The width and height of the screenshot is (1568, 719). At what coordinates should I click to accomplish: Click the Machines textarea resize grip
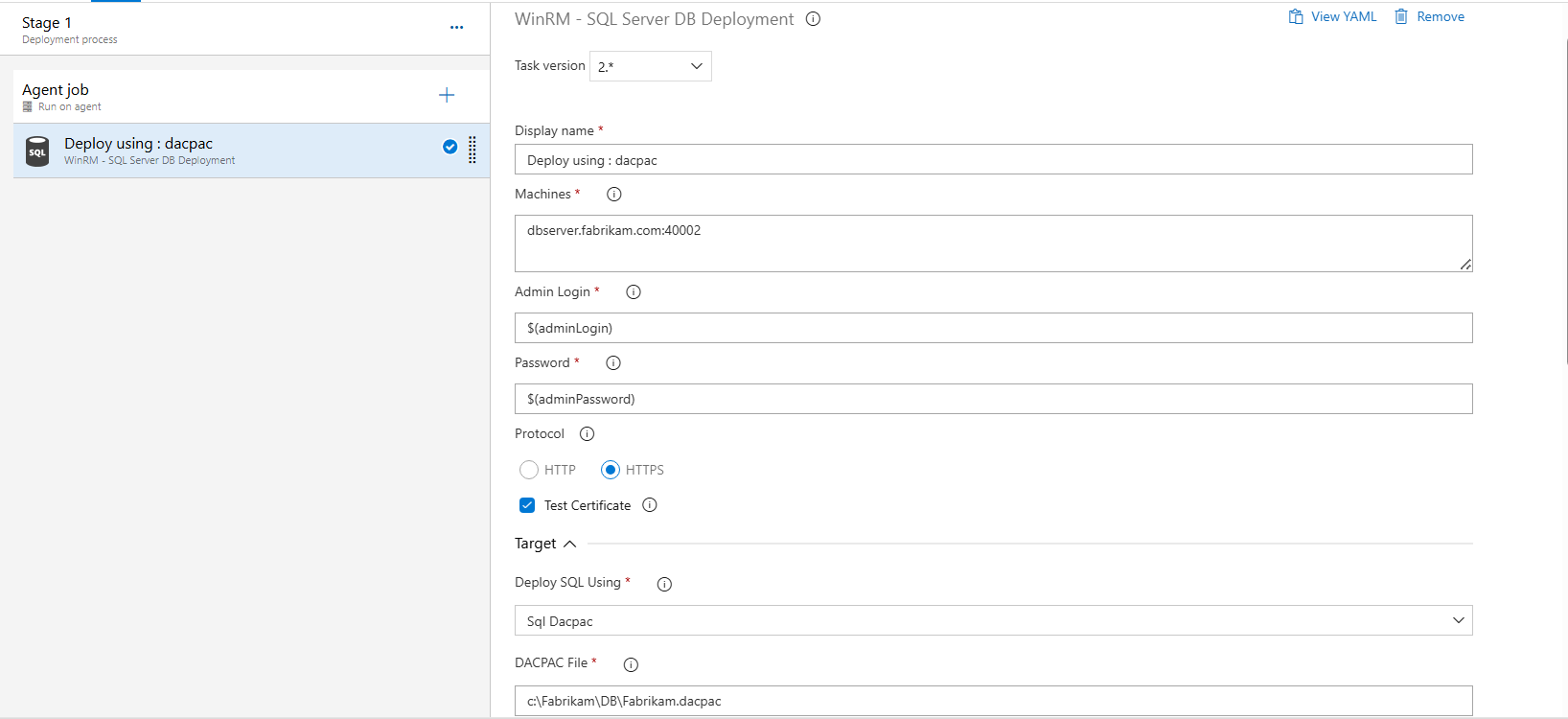tap(1465, 265)
